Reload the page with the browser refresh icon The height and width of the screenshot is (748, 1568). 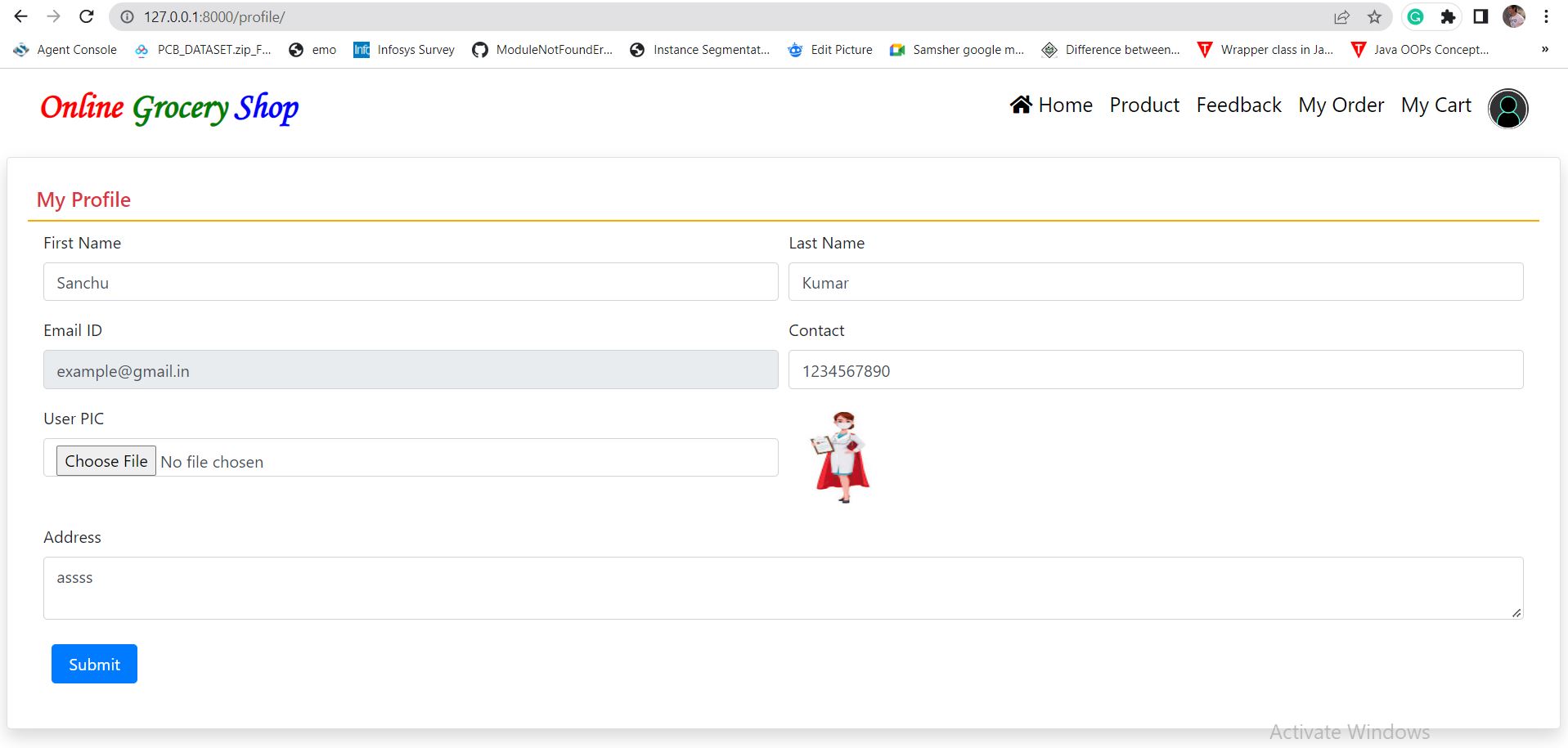click(x=86, y=16)
